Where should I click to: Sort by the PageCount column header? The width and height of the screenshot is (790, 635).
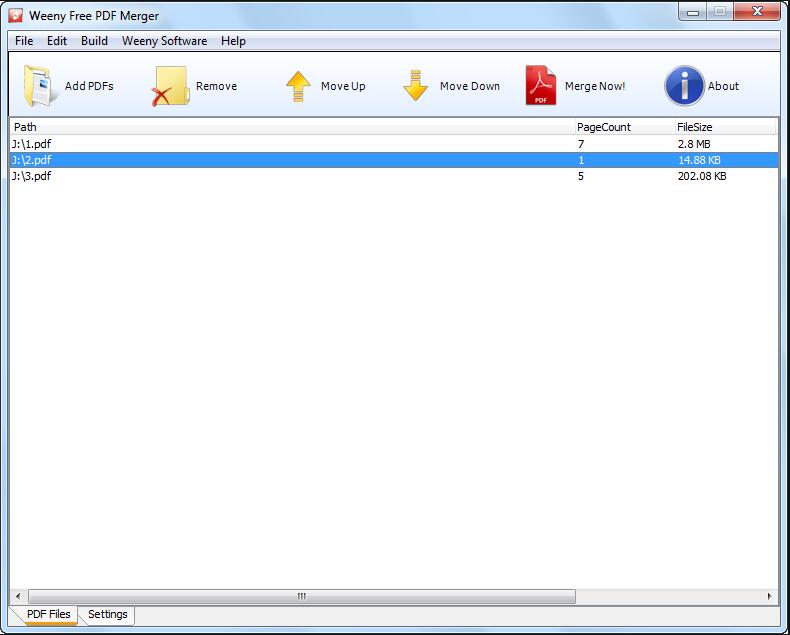tap(625, 127)
